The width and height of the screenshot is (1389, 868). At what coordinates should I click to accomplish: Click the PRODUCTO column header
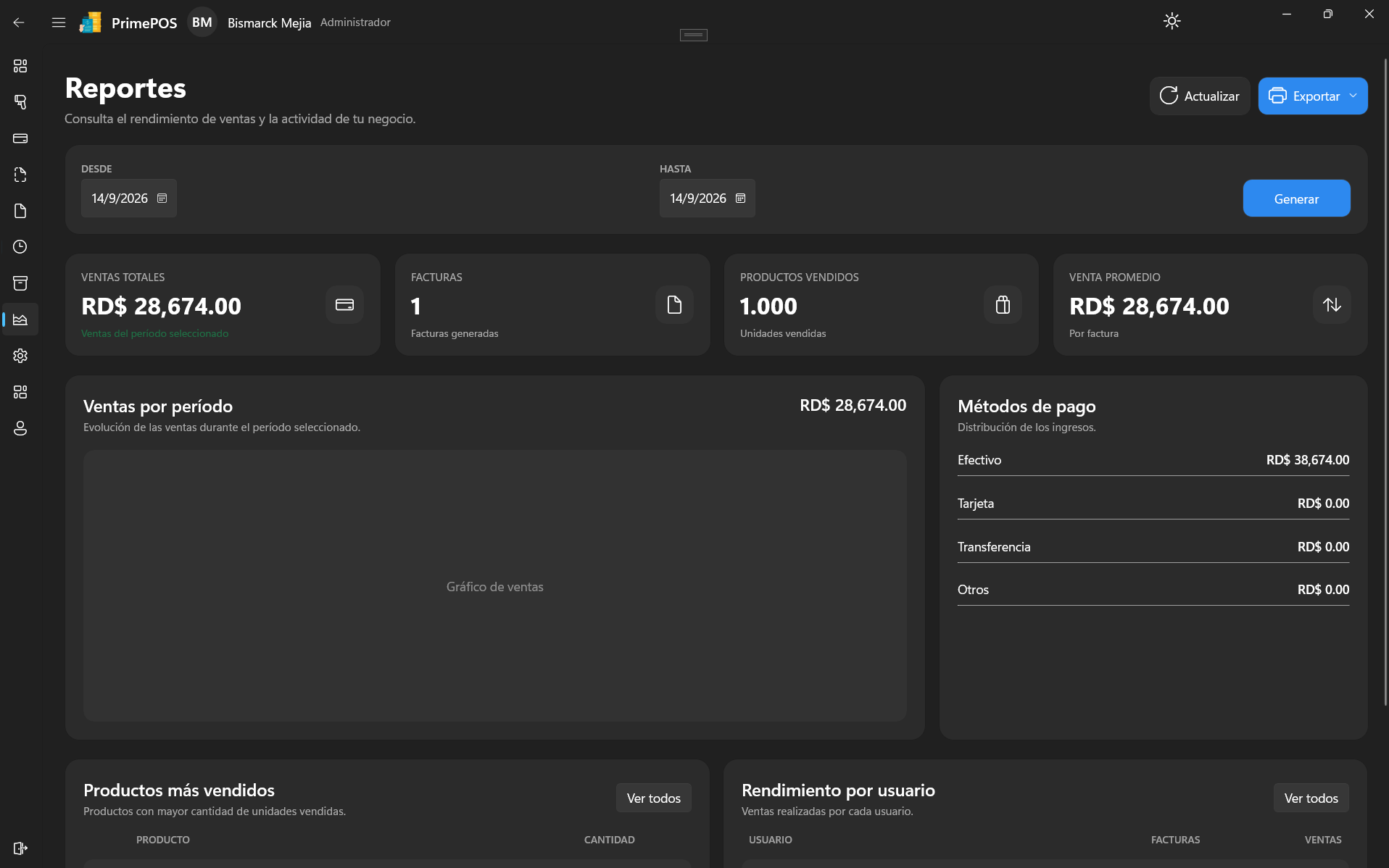click(163, 840)
